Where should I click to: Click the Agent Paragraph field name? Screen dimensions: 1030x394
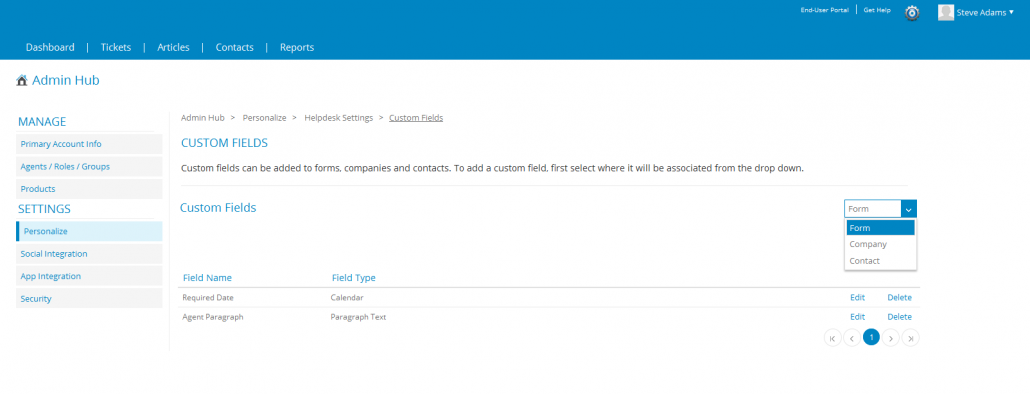(213, 317)
